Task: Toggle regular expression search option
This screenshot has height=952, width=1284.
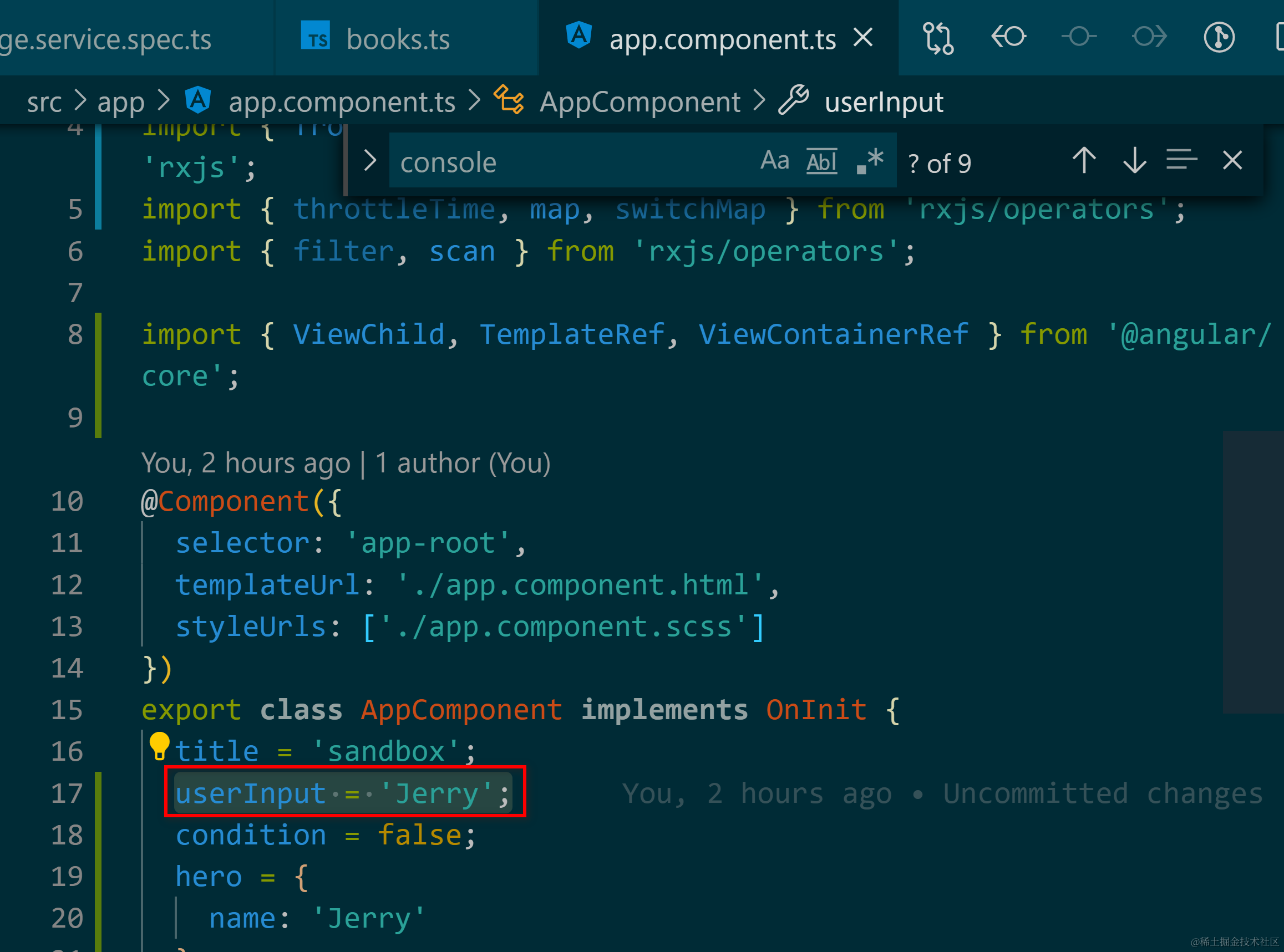Action: pyautogui.click(x=870, y=160)
